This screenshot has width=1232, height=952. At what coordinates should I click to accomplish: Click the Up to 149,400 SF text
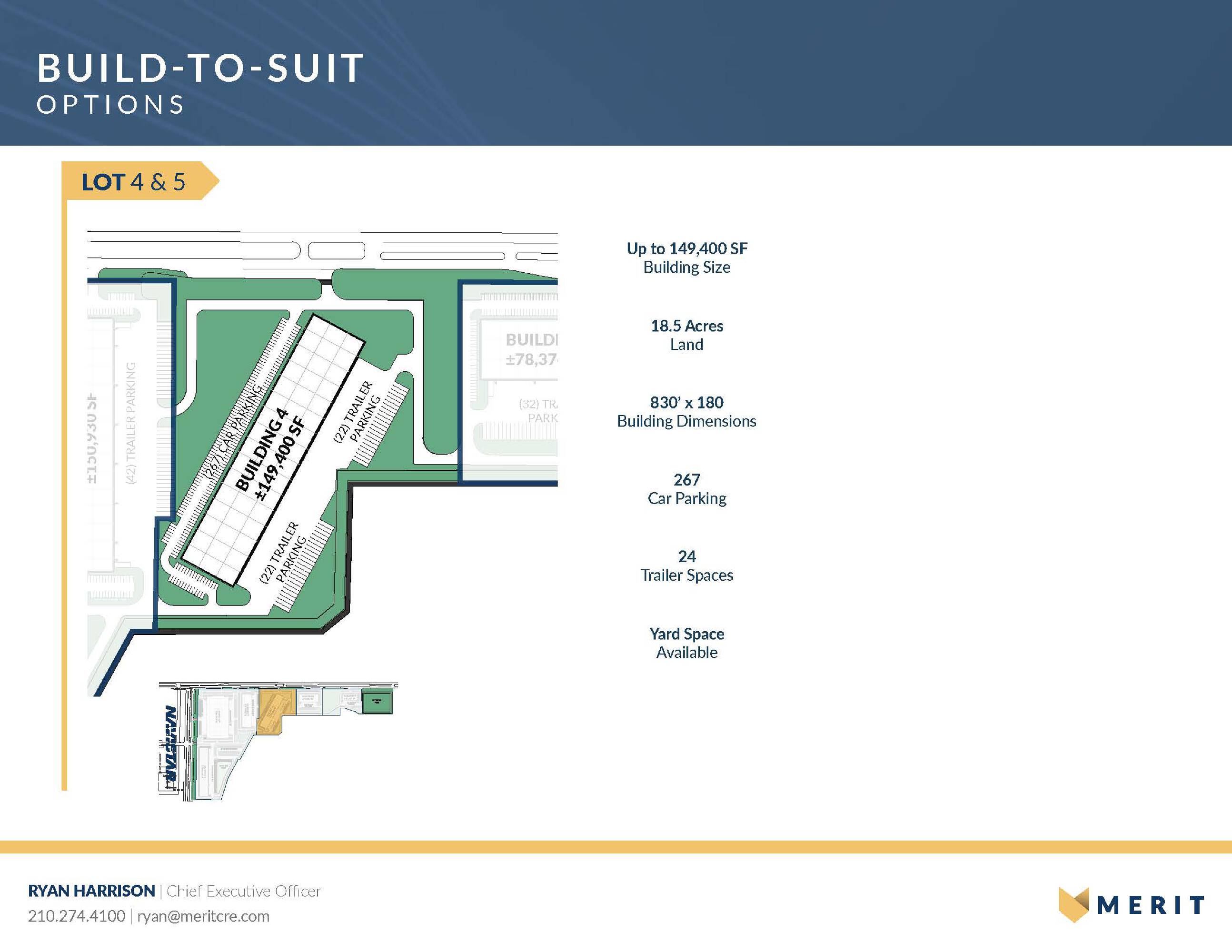(686, 249)
